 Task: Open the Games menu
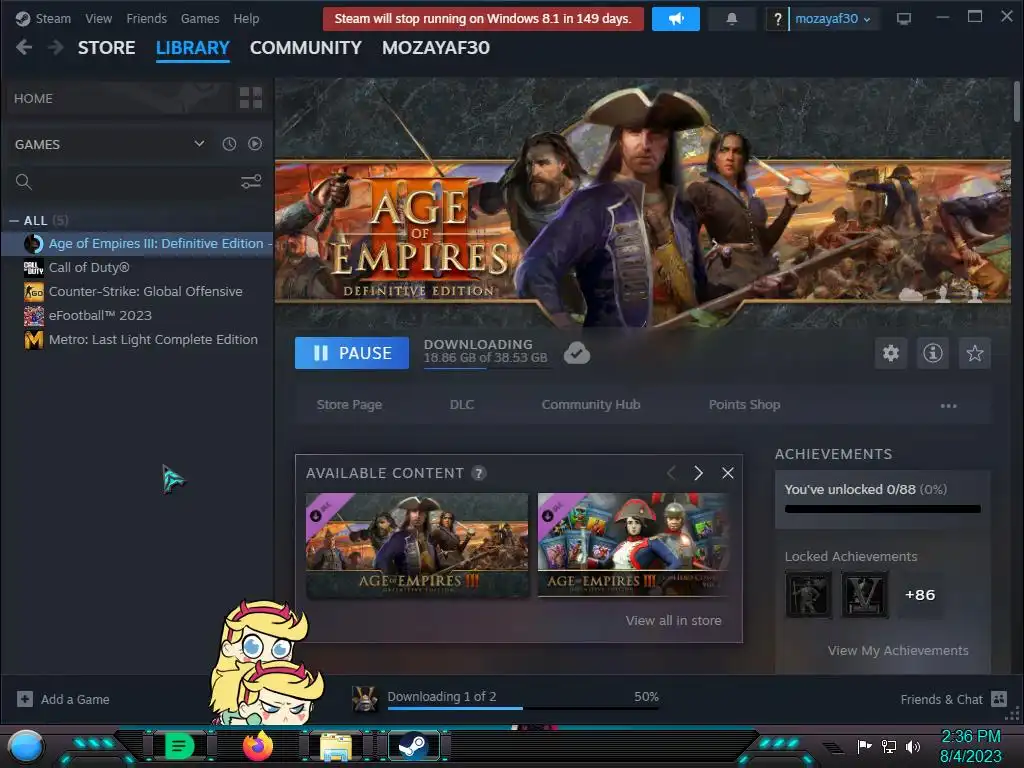pos(200,18)
